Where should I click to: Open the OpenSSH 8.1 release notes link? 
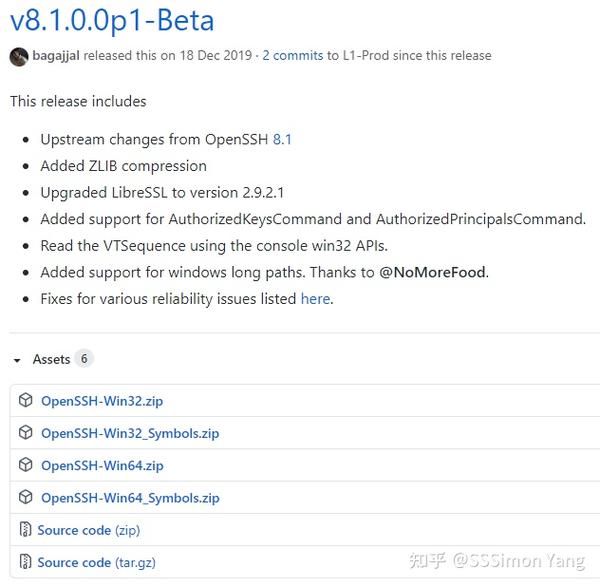tap(282, 139)
